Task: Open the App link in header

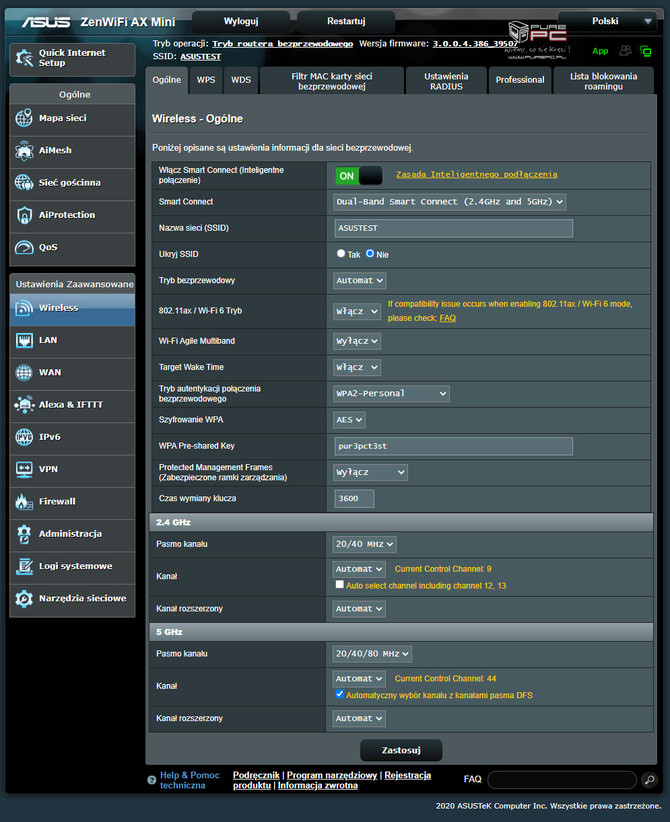Action: coord(600,51)
